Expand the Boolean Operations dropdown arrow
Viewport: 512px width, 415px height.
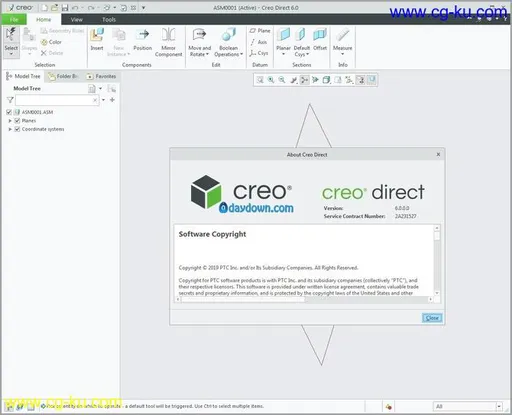[x=241, y=54]
